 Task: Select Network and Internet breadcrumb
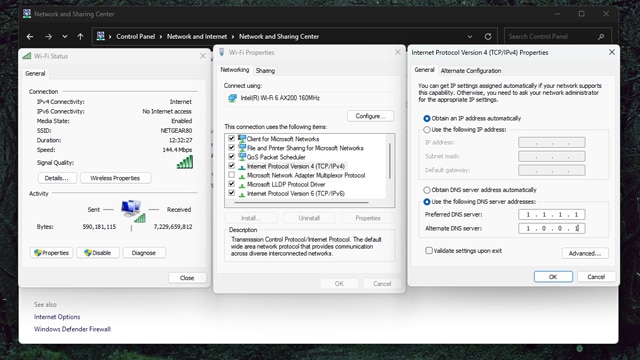(197, 37)
